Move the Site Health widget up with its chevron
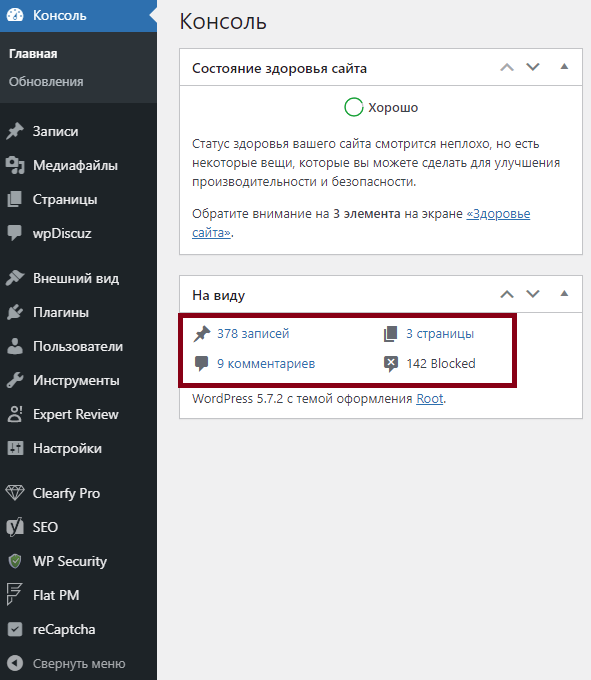This screenshot has height=680, width=591. click(x=506, y=67)
